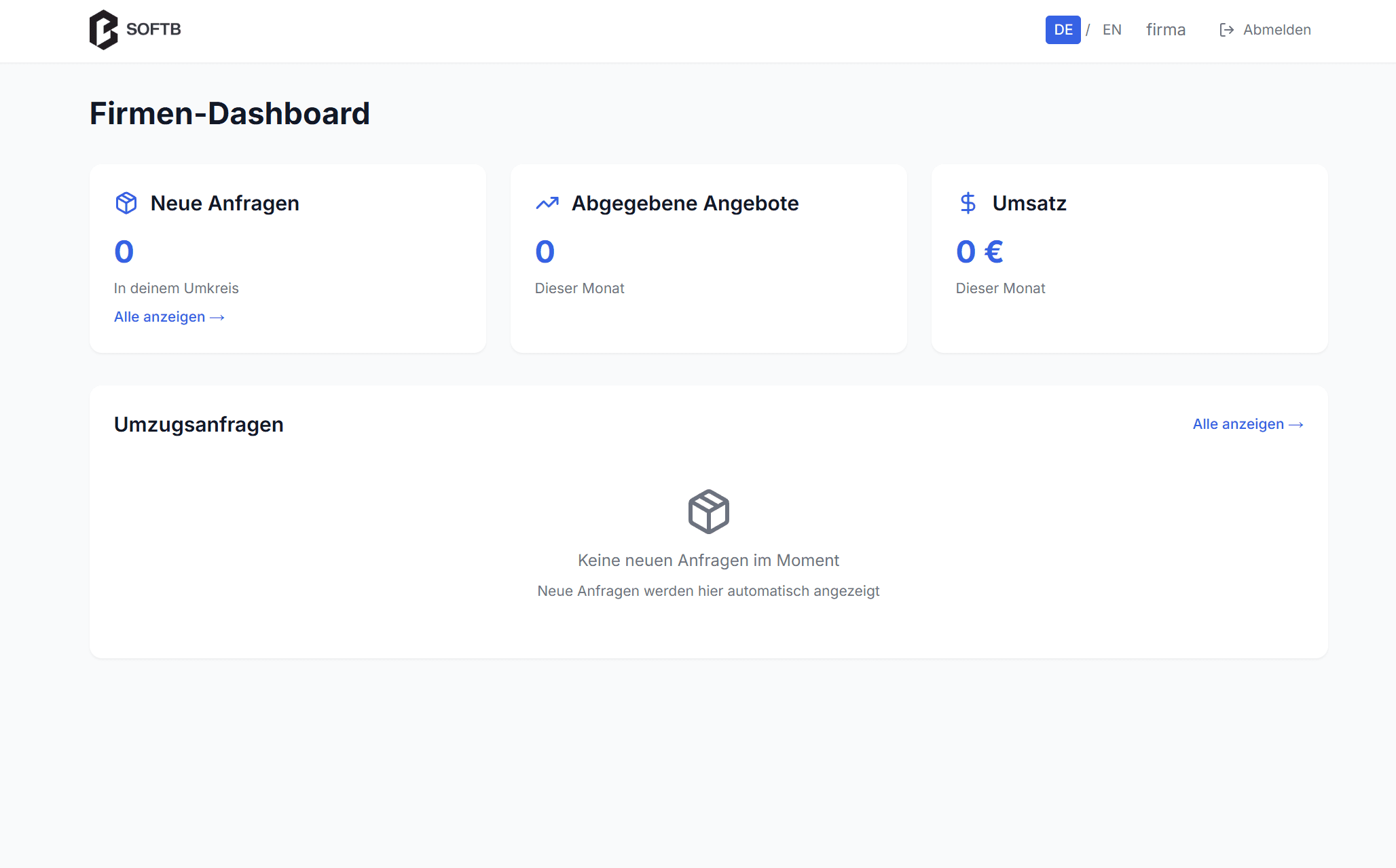Open Alle anzeigen link in Umzugsanfragen section
The height and width of the screenshot is (868, 1396).
(x=1247, y=424)
